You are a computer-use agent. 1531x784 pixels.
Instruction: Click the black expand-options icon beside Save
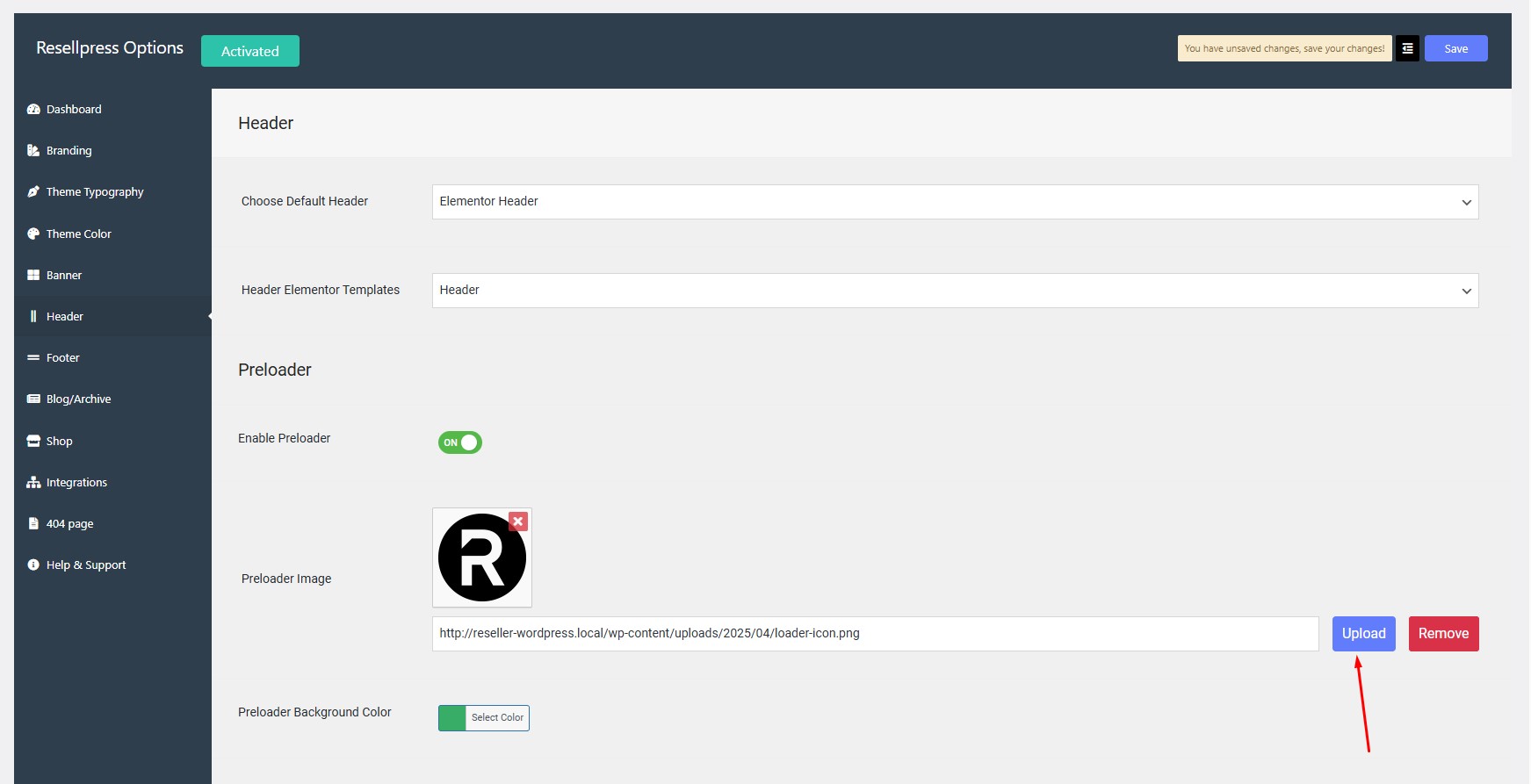click(1407, 49)
